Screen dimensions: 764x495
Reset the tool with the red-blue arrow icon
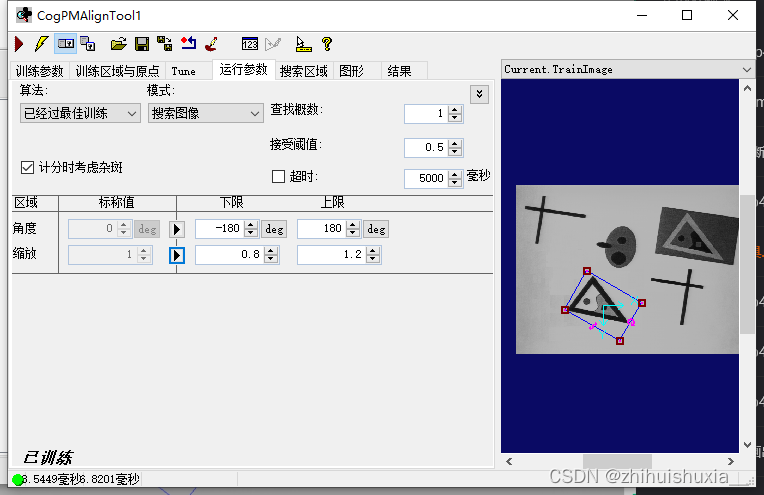(x=189, y=44)
